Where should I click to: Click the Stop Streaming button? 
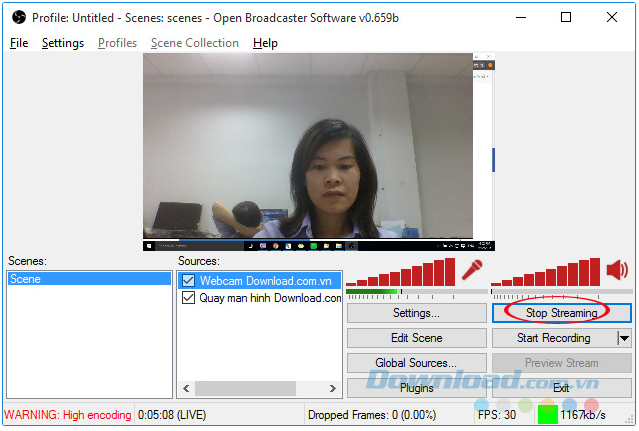562,313
